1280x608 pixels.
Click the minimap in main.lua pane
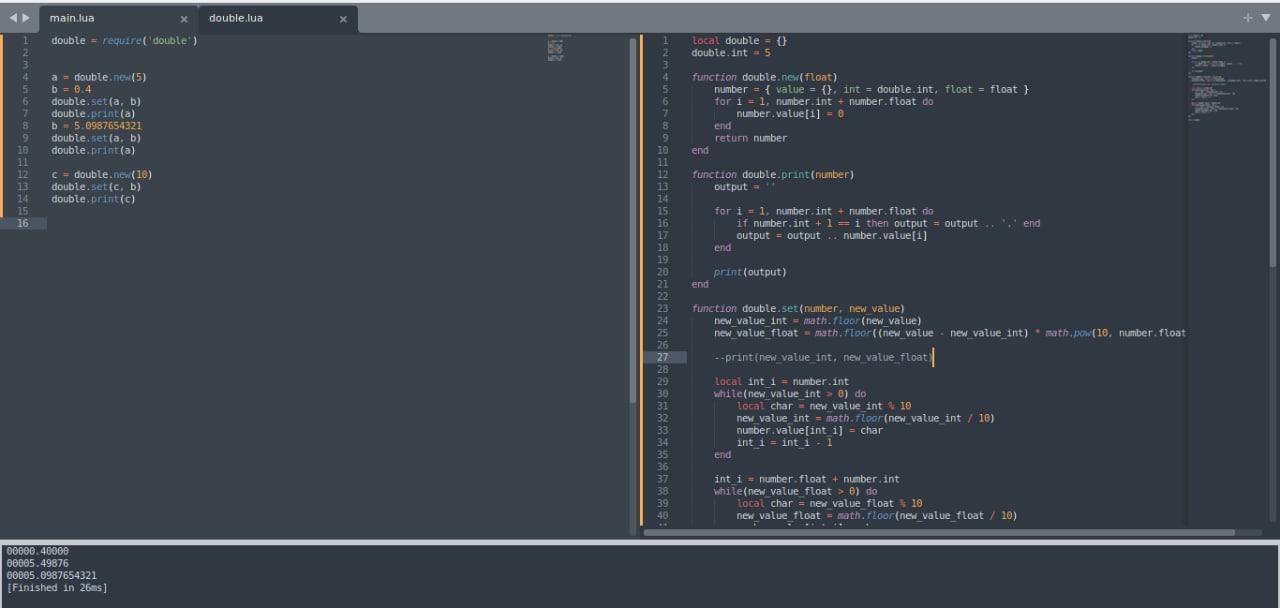(x=556, y=49)
